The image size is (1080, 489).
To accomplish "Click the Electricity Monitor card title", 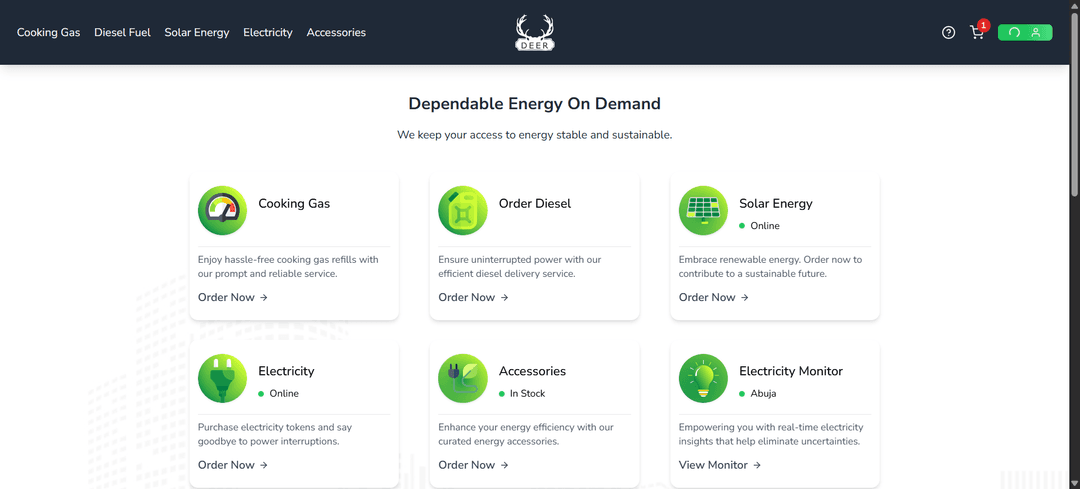I will (791, 371).
